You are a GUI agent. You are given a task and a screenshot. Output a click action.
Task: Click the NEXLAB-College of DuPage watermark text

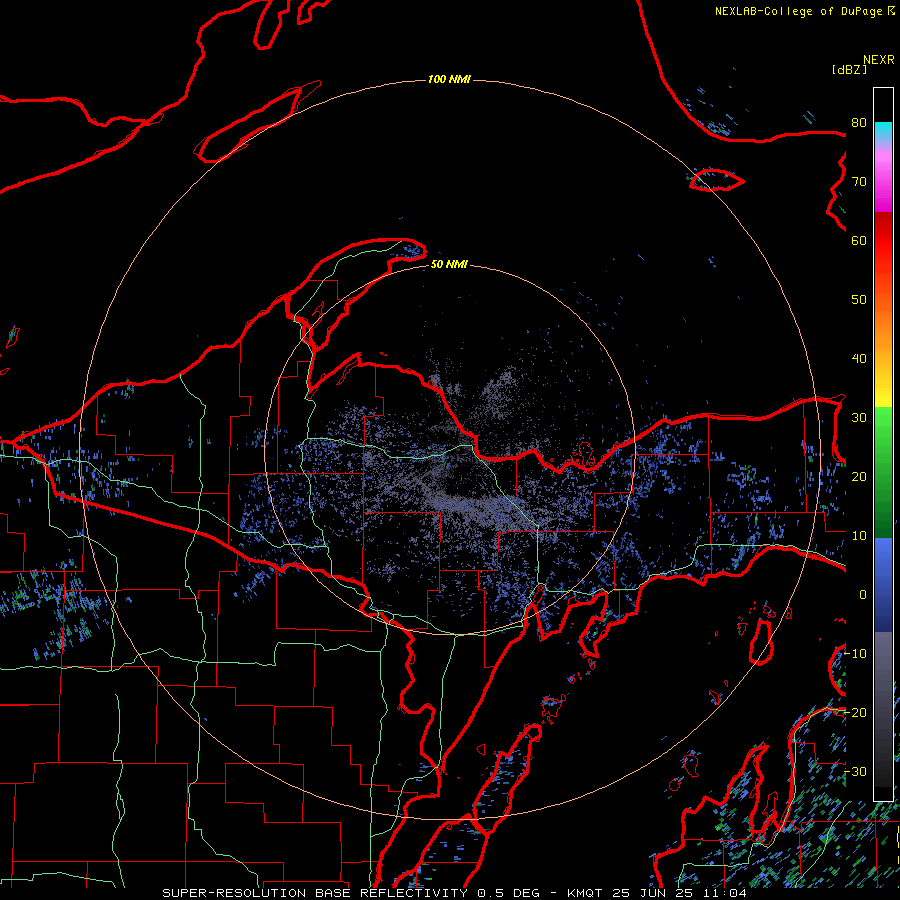(x=804, y=11)
